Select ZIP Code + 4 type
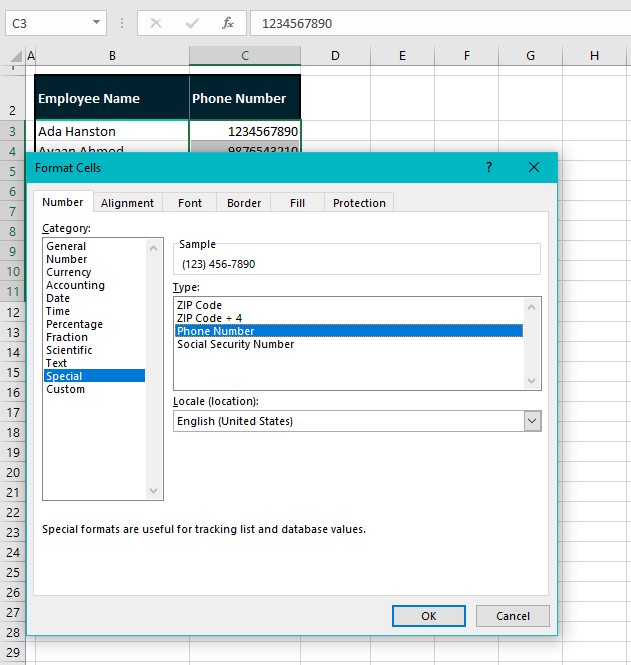The height and width of the screenshot is (665, 631). (x=349, y=318)
